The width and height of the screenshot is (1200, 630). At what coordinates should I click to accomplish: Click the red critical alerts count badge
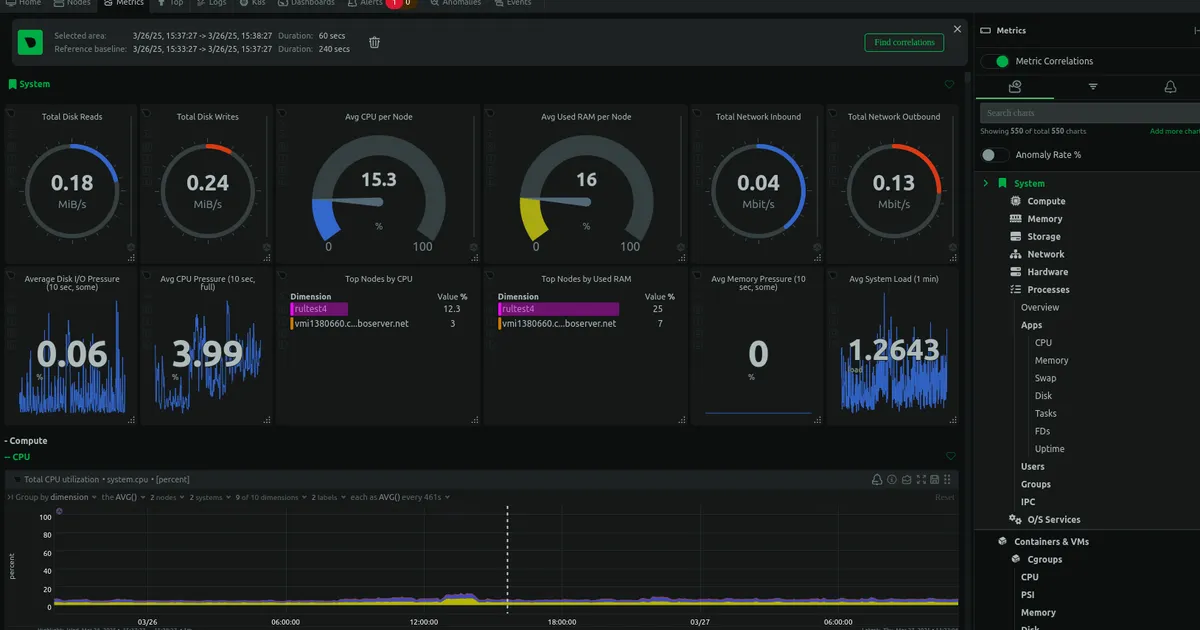[393, 4]
